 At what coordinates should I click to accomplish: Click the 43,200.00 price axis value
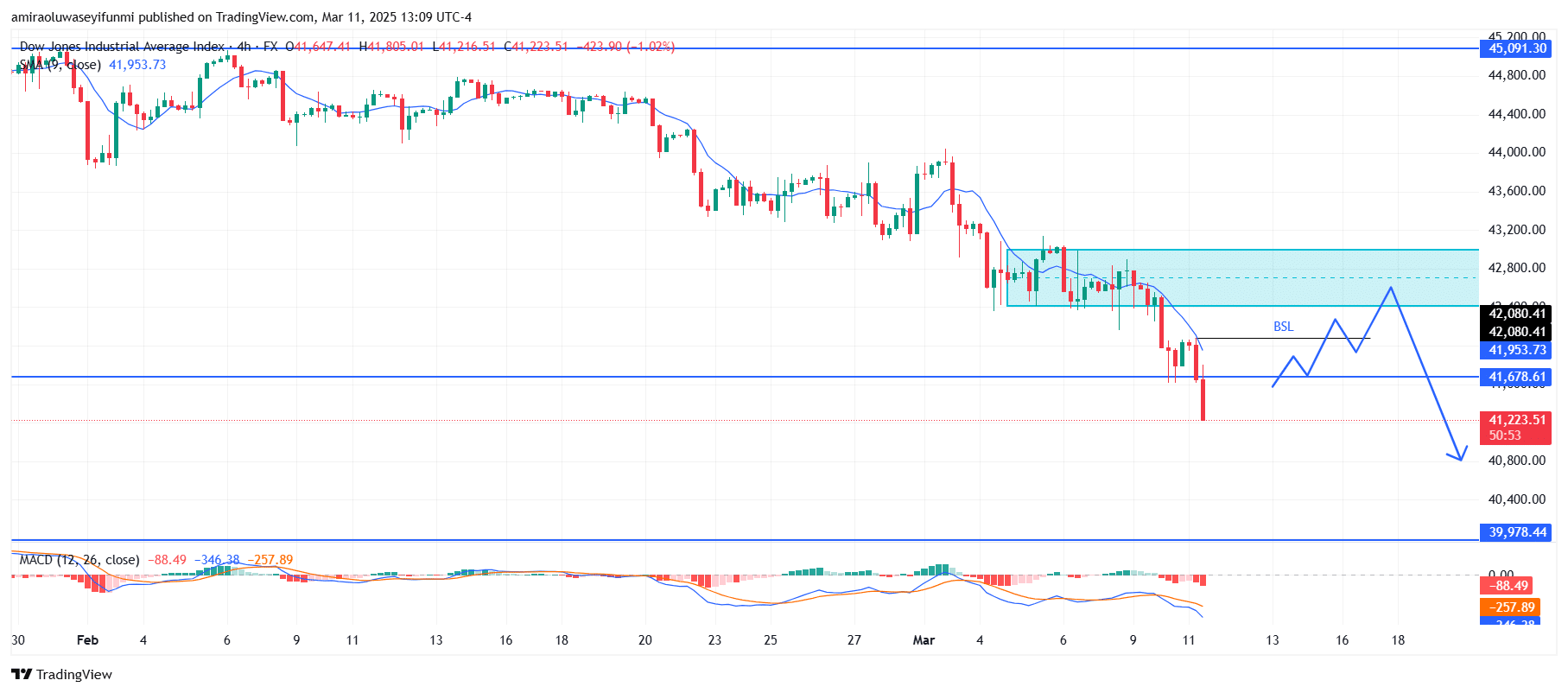(1517, 230)
